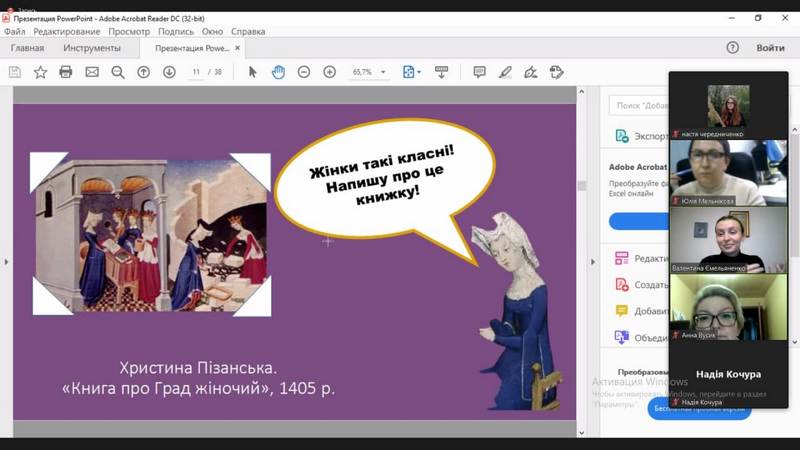Close the Презентация document tab
The width and height of the screenshot is (800, 450).
pyautogui.click(x=237, y=47)
